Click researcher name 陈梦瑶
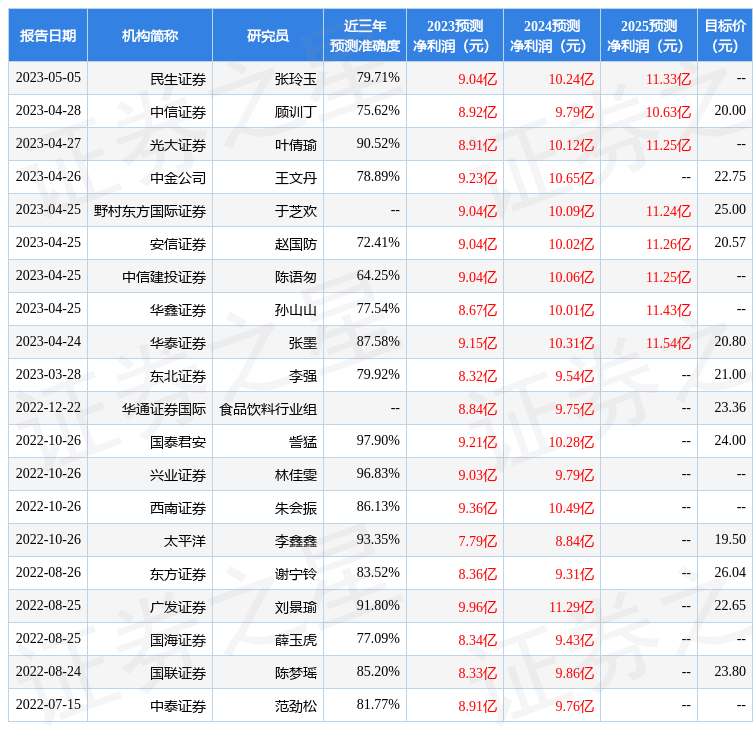 (296, 673)
